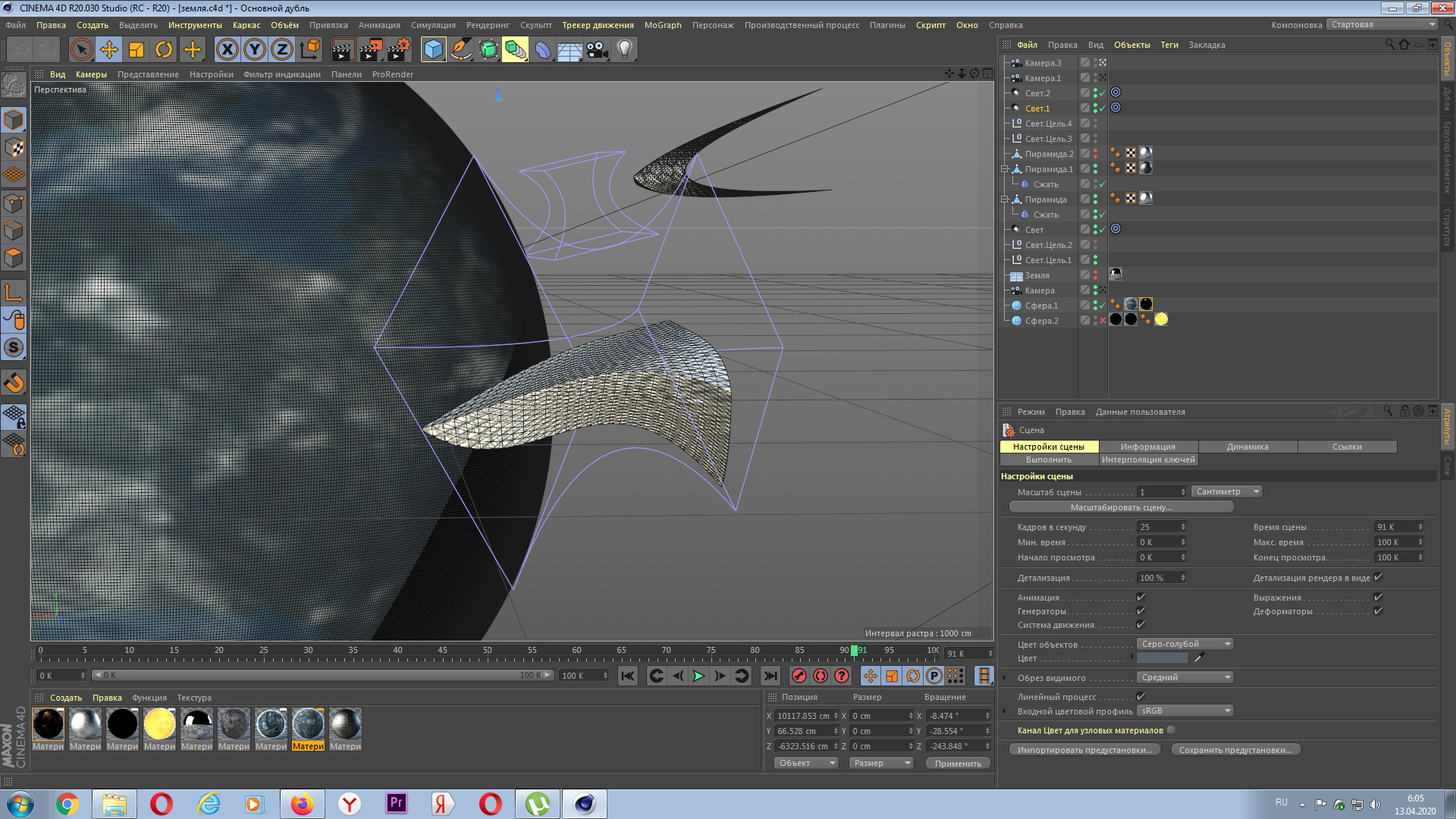
Task: Enable Канал Цвет для узловых материалов checkbox
Action: [x=1172, y=730]
